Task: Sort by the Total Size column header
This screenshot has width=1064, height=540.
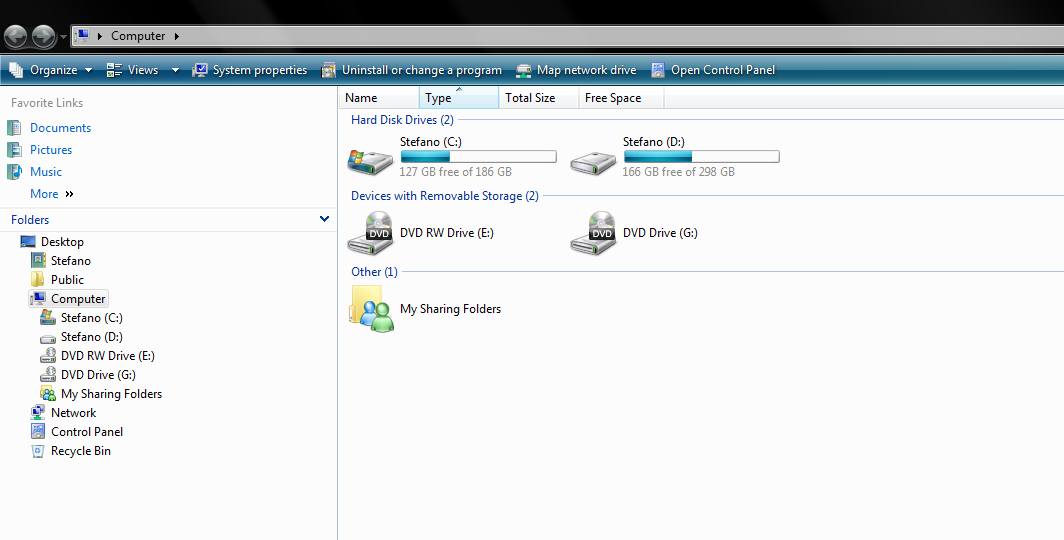Action: point(539,98)
